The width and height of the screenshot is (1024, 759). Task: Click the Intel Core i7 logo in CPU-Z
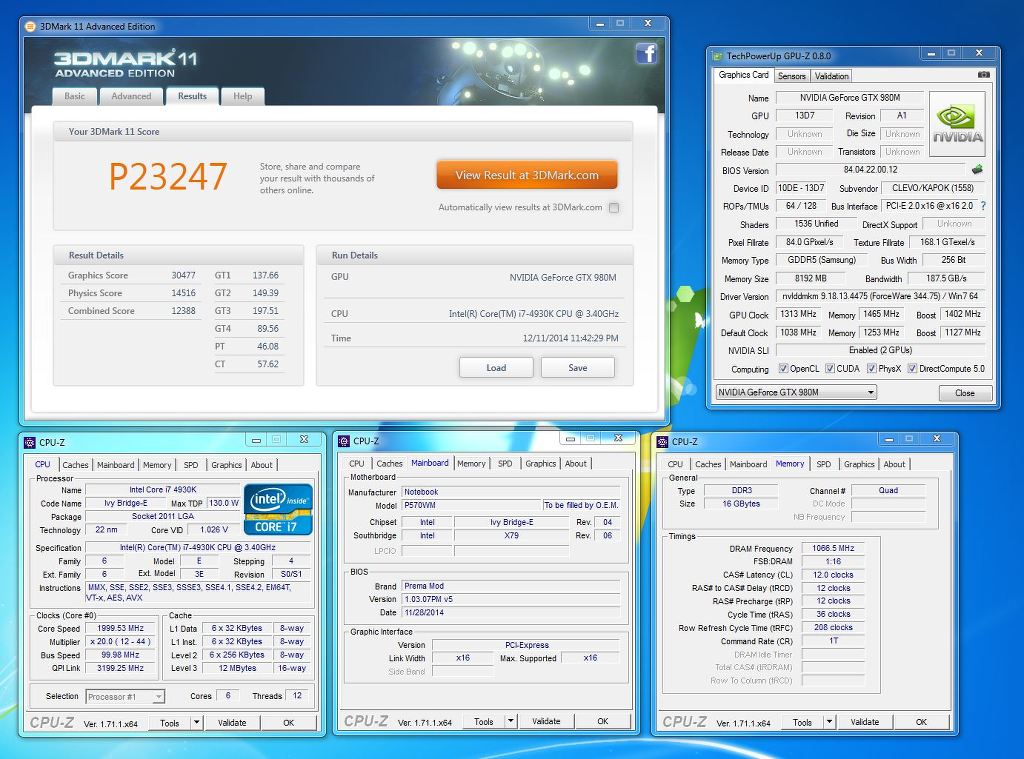(x=278, y=509)
